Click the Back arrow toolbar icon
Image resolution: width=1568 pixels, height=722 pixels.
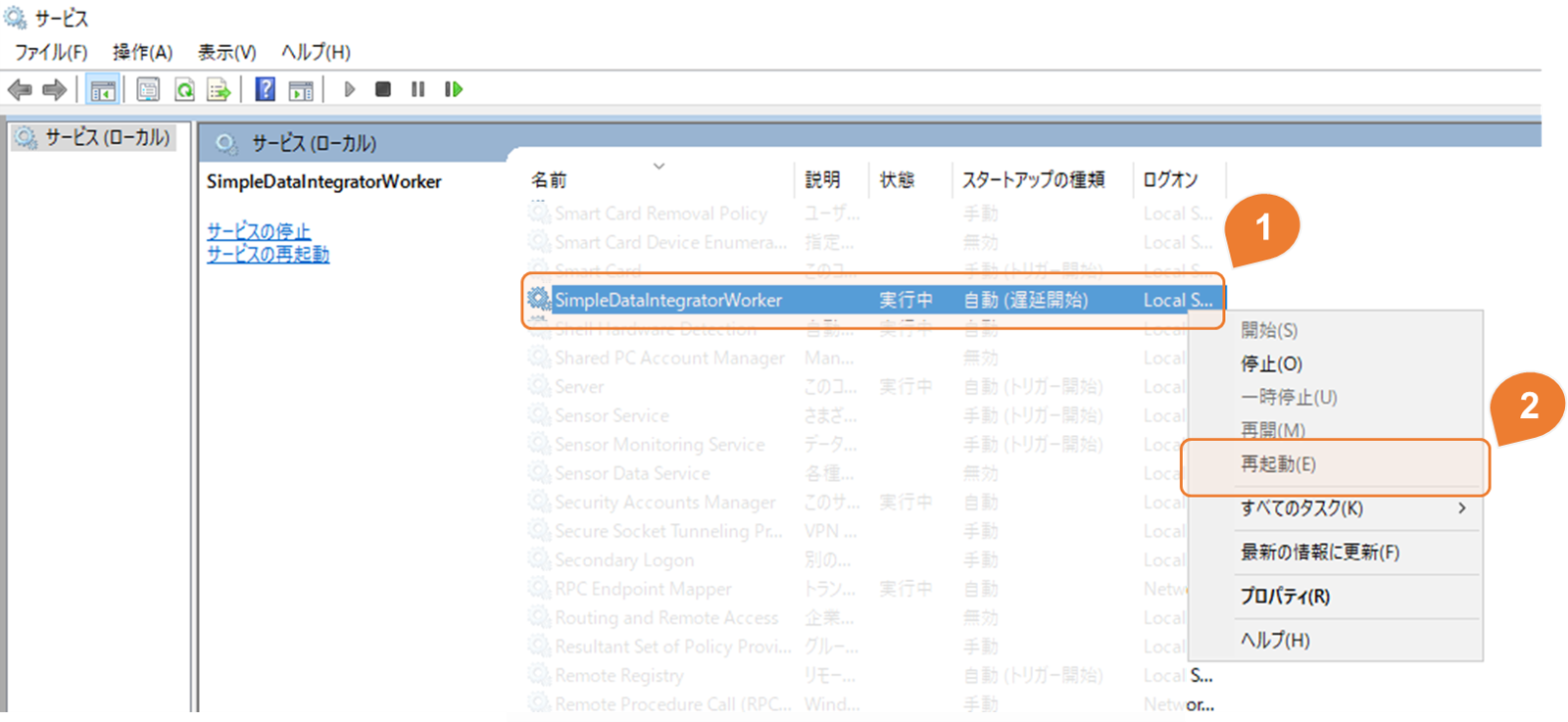20,90
